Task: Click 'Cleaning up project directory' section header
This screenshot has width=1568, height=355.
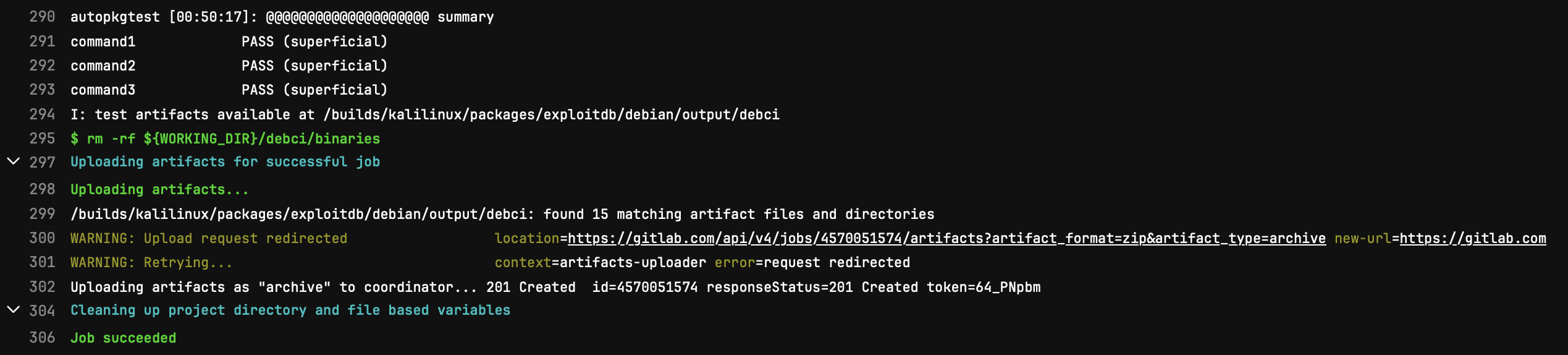Action: click(290, 310)
